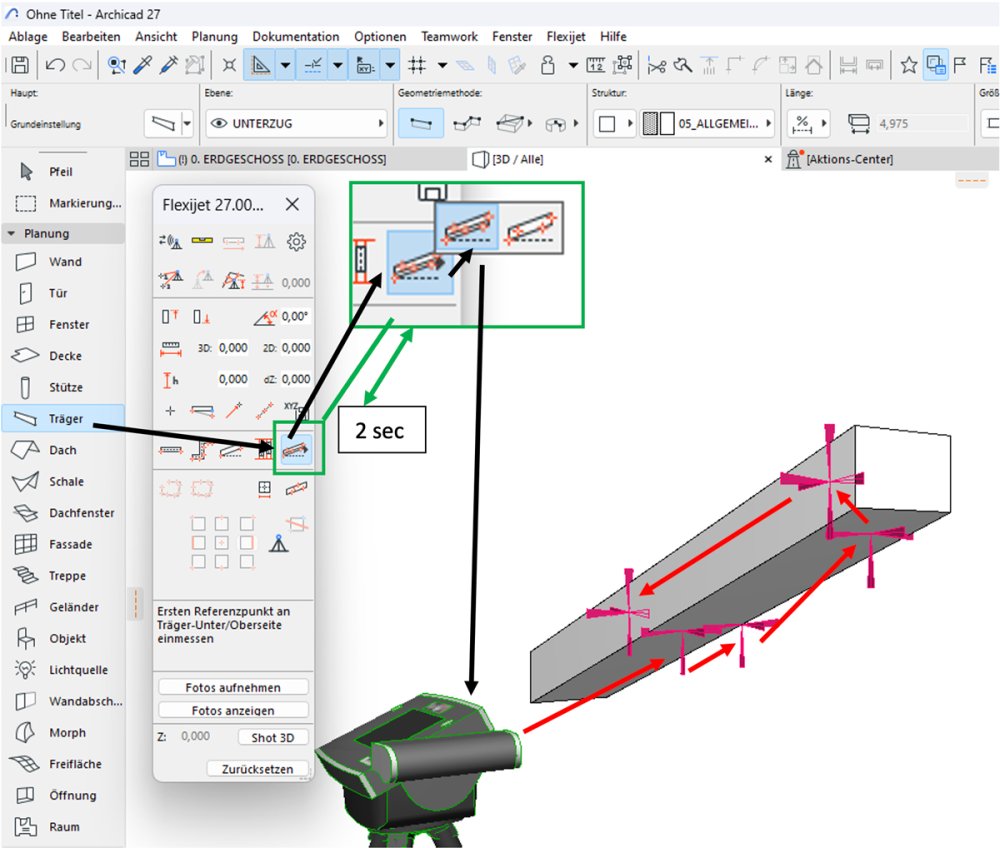The width and height of the screenshot is (1000, 848).
Task: Select middle-right anchor square in Flexijet grid
Action: pyautogui.click(x=246, y=543)
